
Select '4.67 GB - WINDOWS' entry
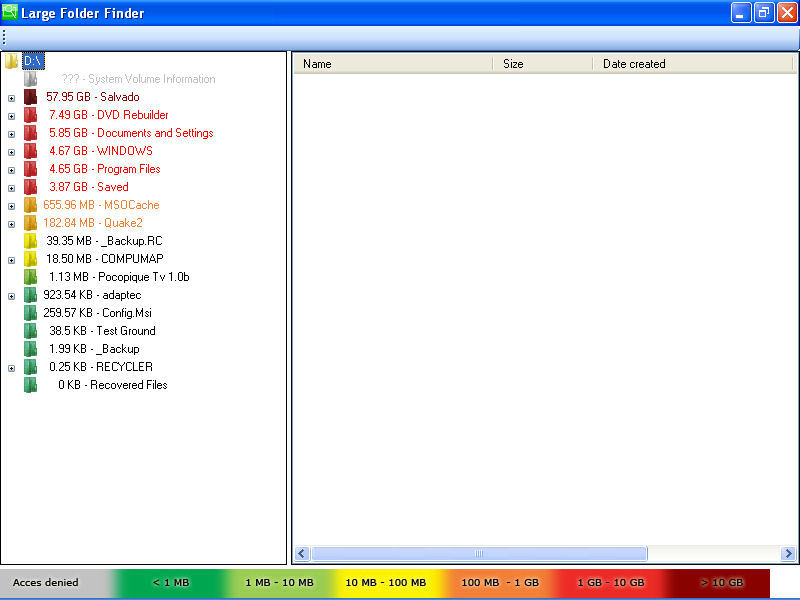pos(101,151)
